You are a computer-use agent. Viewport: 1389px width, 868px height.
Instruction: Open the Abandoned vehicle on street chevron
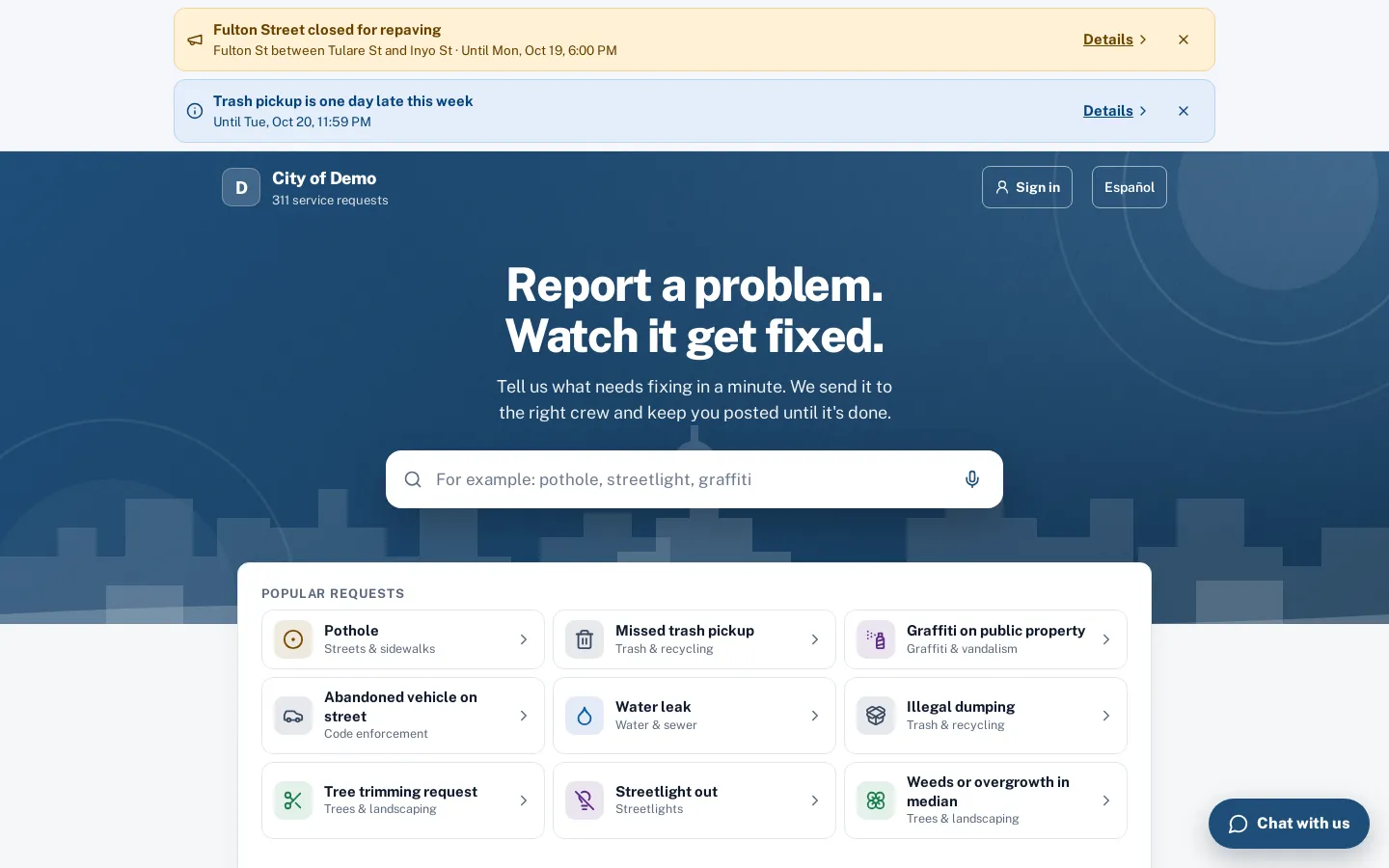point(524,716)
